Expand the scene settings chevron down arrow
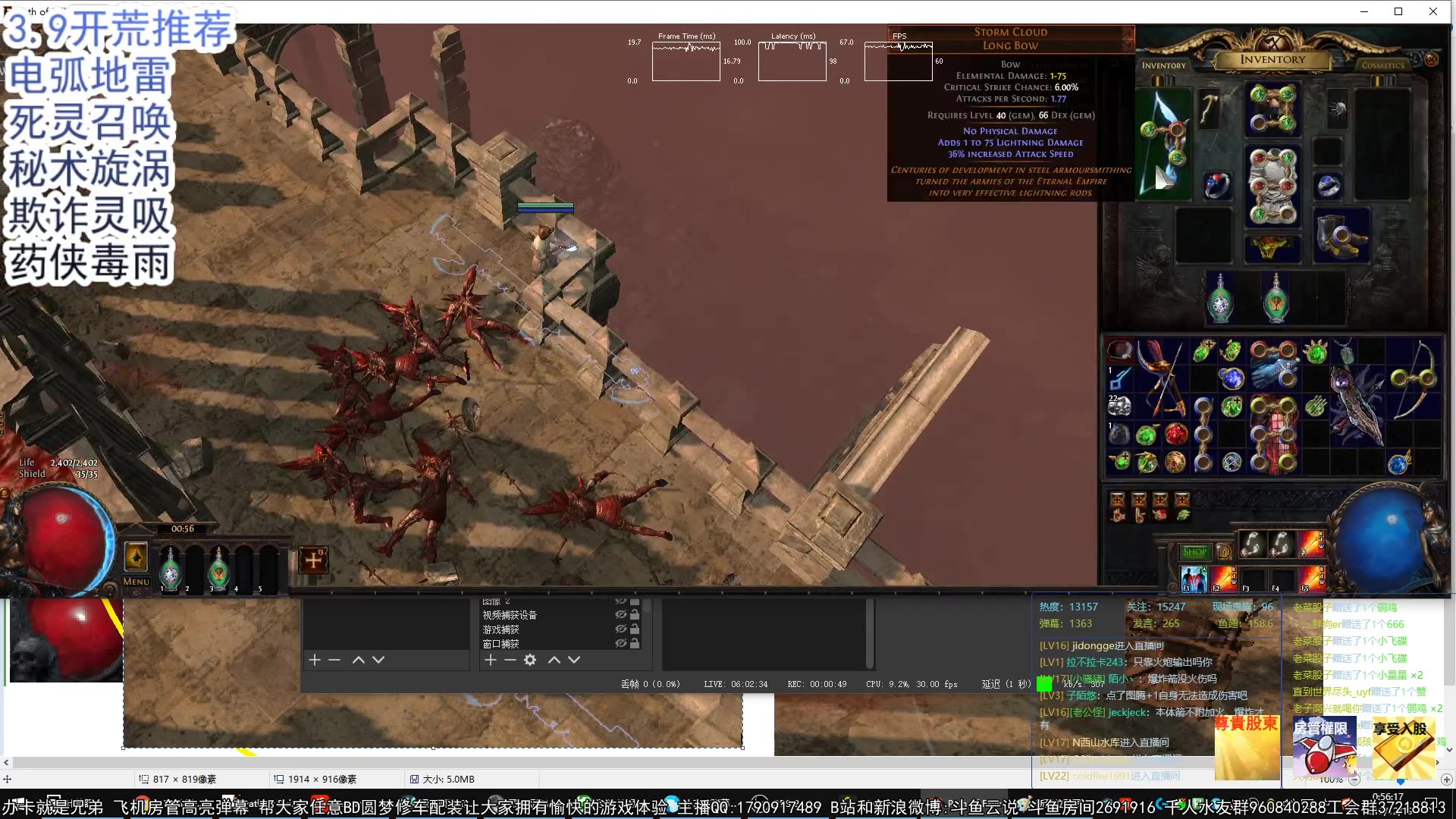This screenshot has height=819, width=1456. coord(378,660)
